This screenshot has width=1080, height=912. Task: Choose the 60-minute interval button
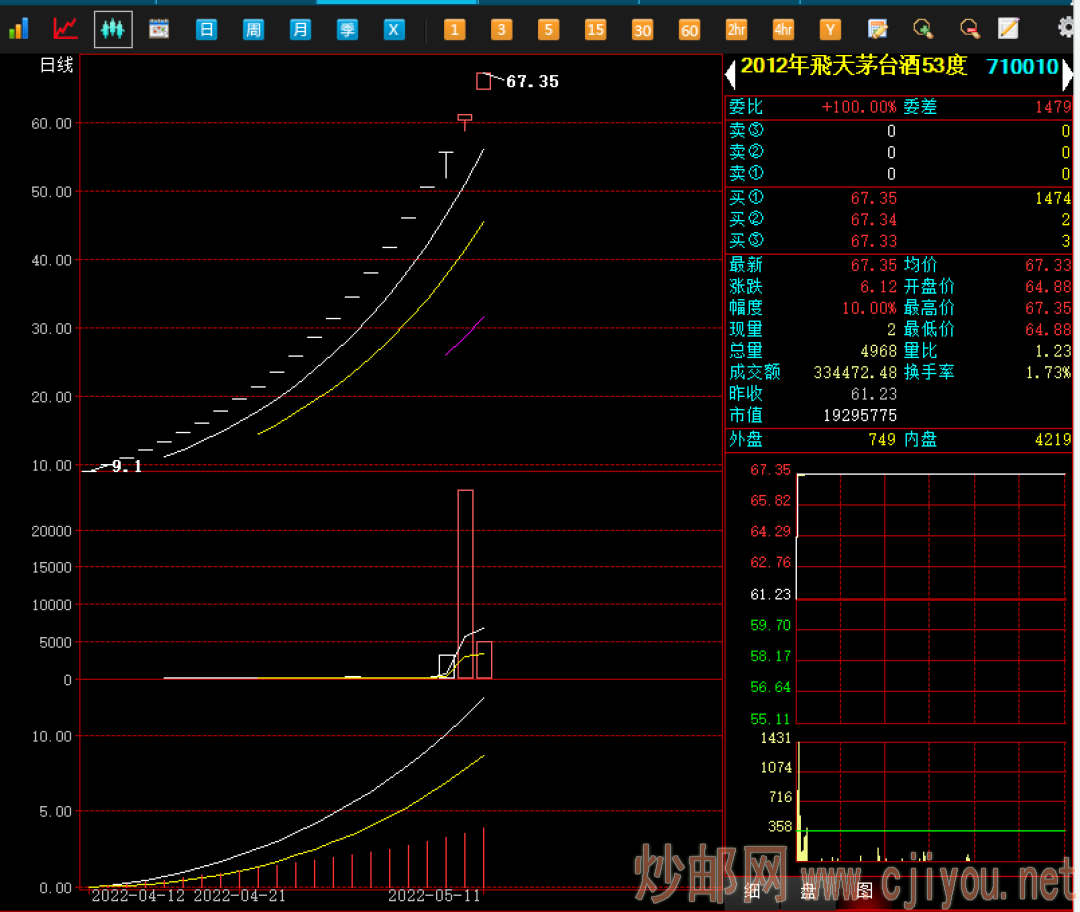(689, 29)
